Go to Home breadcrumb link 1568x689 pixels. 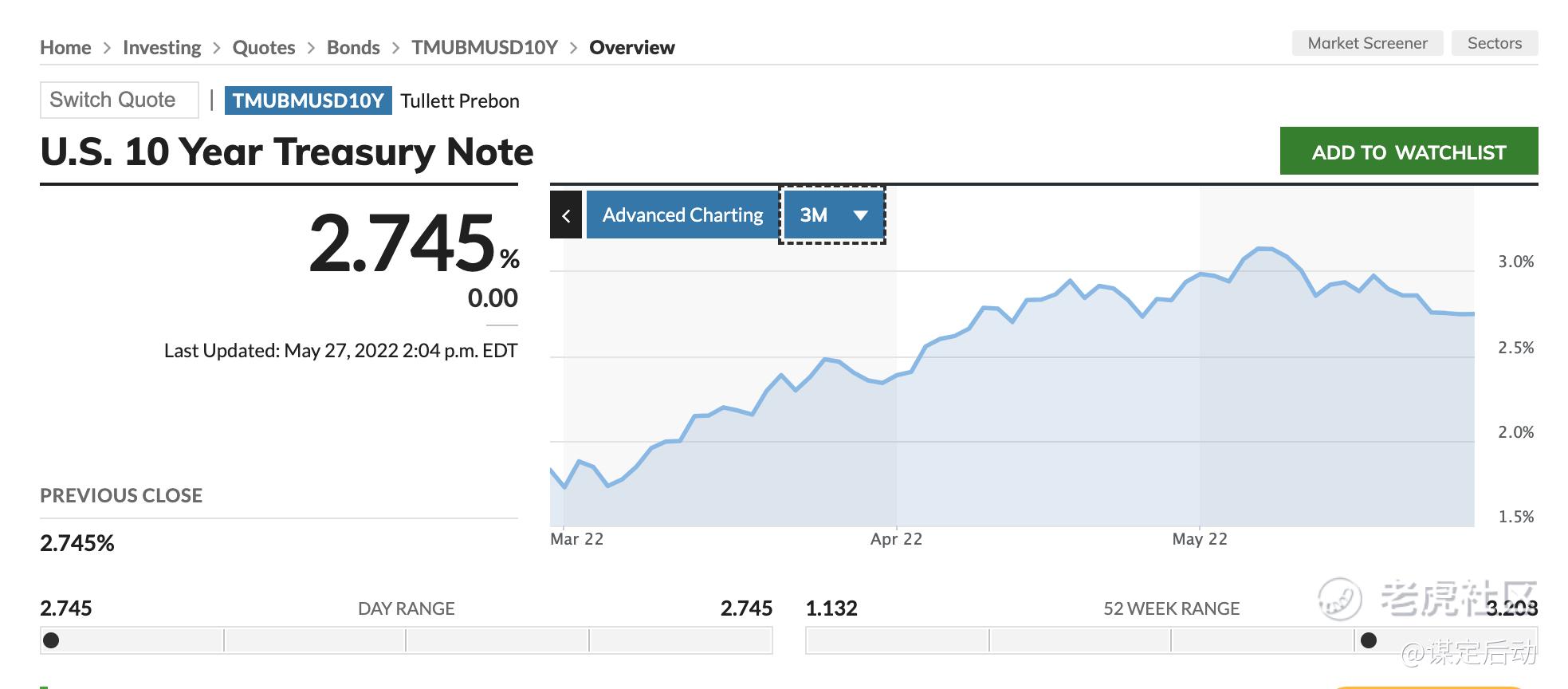pos(65,48)
